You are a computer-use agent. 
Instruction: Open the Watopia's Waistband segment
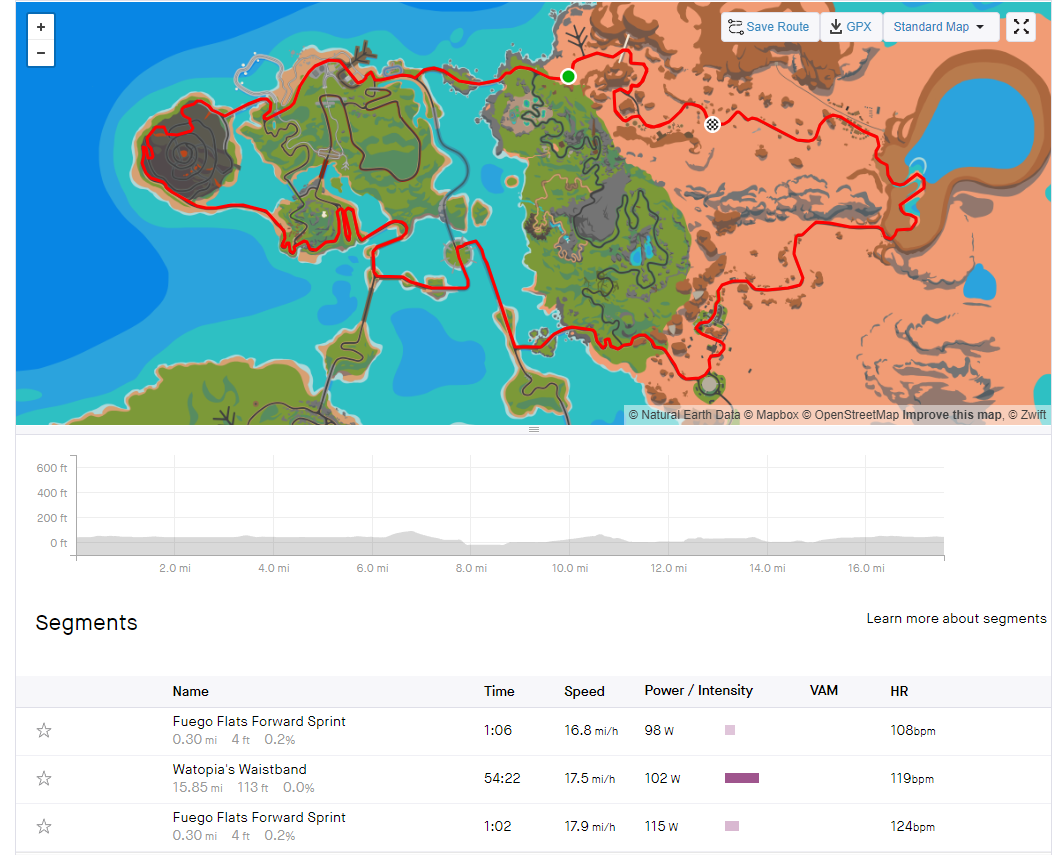coord(240,769)
